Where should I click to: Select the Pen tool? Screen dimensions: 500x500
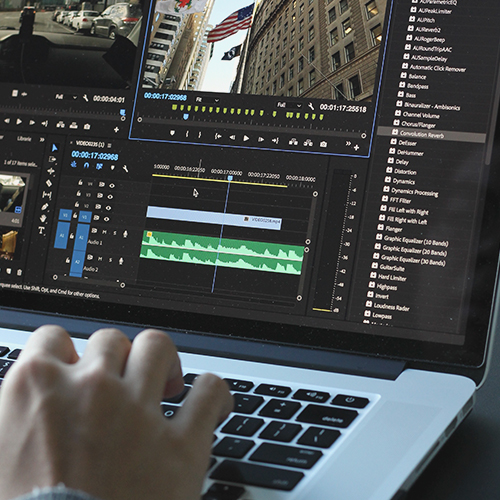tap(45, 207)
